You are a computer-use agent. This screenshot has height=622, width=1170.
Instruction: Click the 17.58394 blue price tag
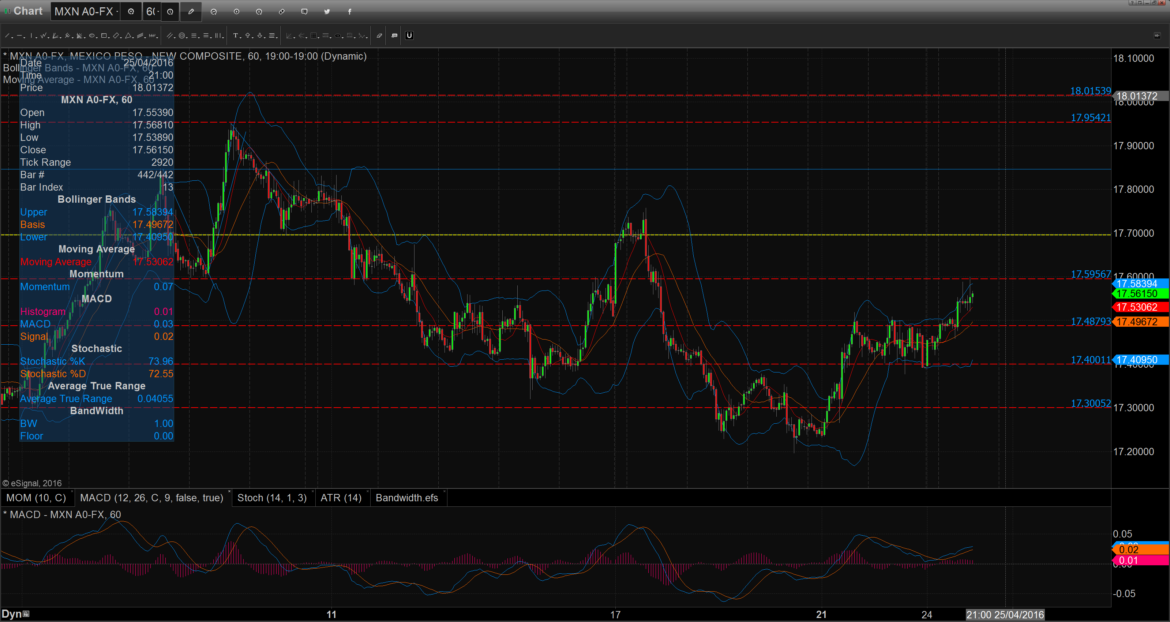(x=1136, y=284)
